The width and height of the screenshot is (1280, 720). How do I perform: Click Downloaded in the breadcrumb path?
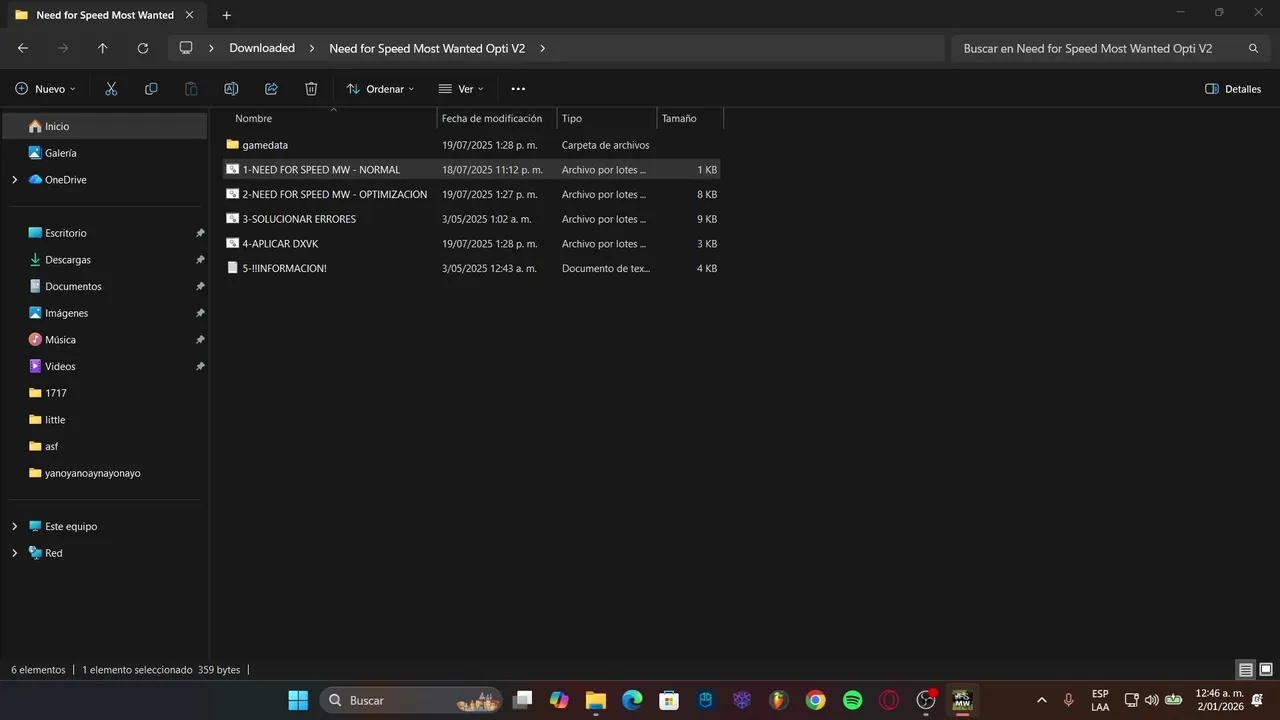[262, 48]
